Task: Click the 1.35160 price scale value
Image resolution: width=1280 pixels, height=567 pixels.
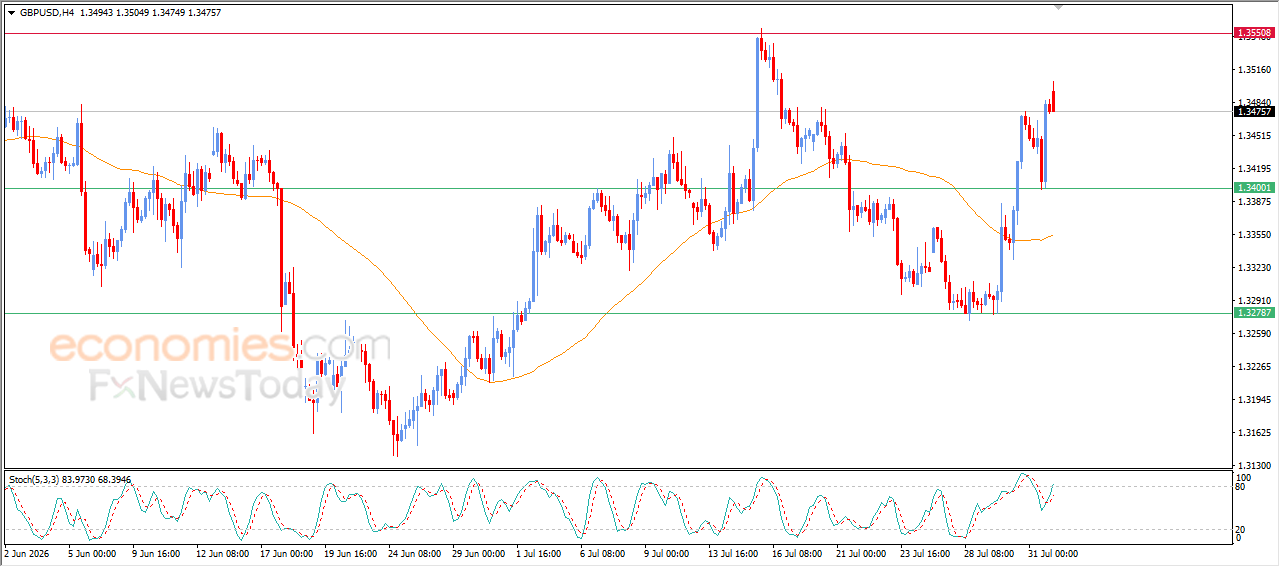Action: point(1254,70)
